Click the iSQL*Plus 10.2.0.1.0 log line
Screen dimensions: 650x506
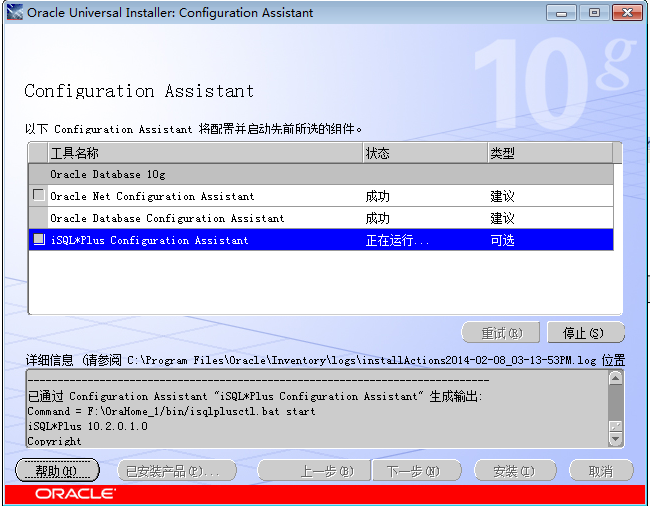point(87,426)
